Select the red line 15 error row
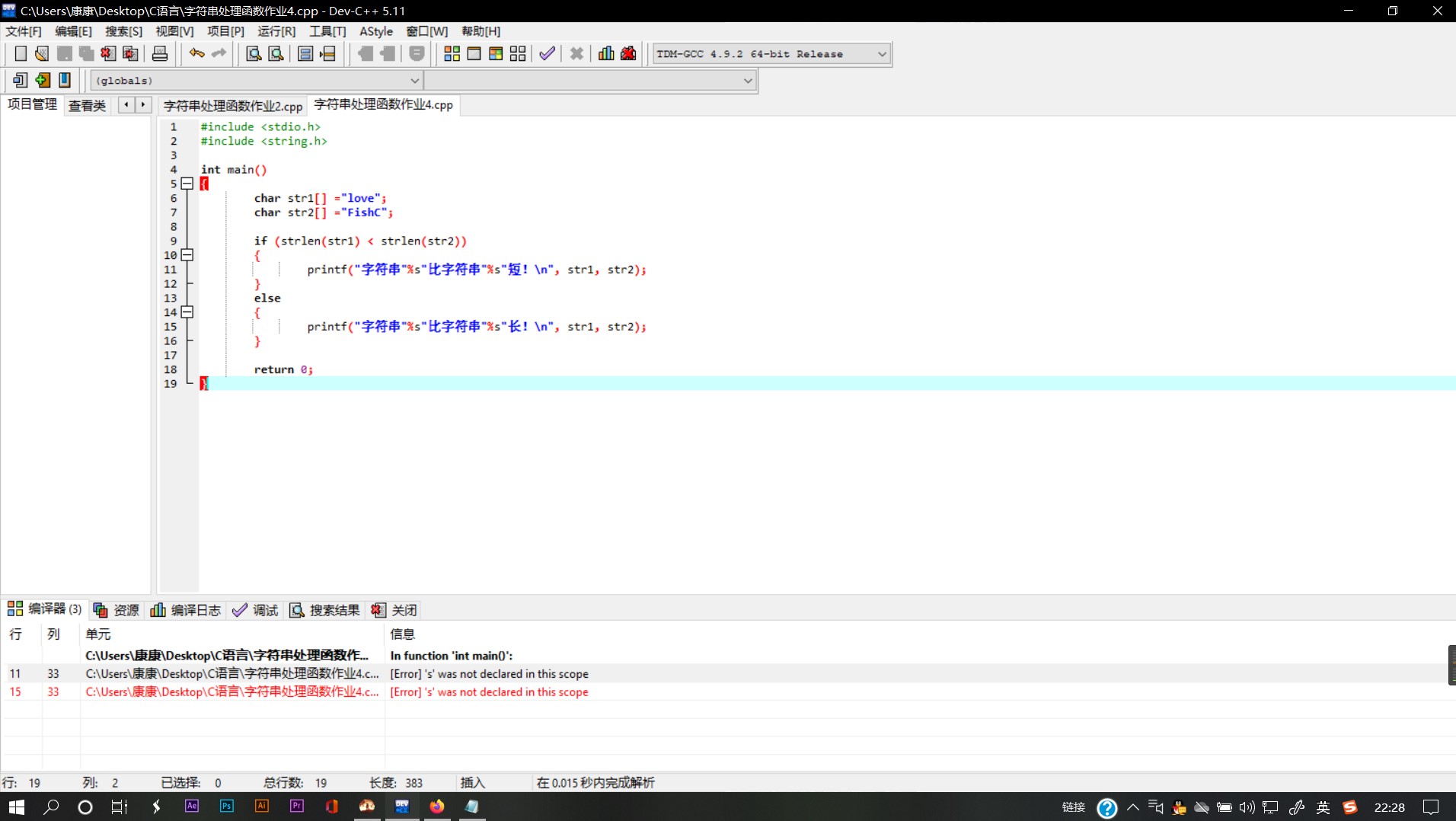Screen dimensions: 1456x821 click(727, 692)
